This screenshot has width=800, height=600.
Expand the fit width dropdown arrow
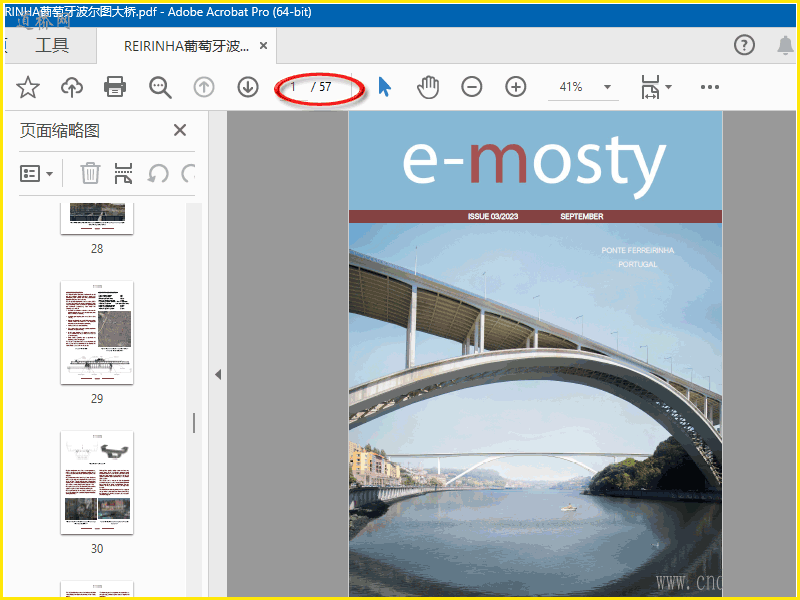tap(668, 87)
